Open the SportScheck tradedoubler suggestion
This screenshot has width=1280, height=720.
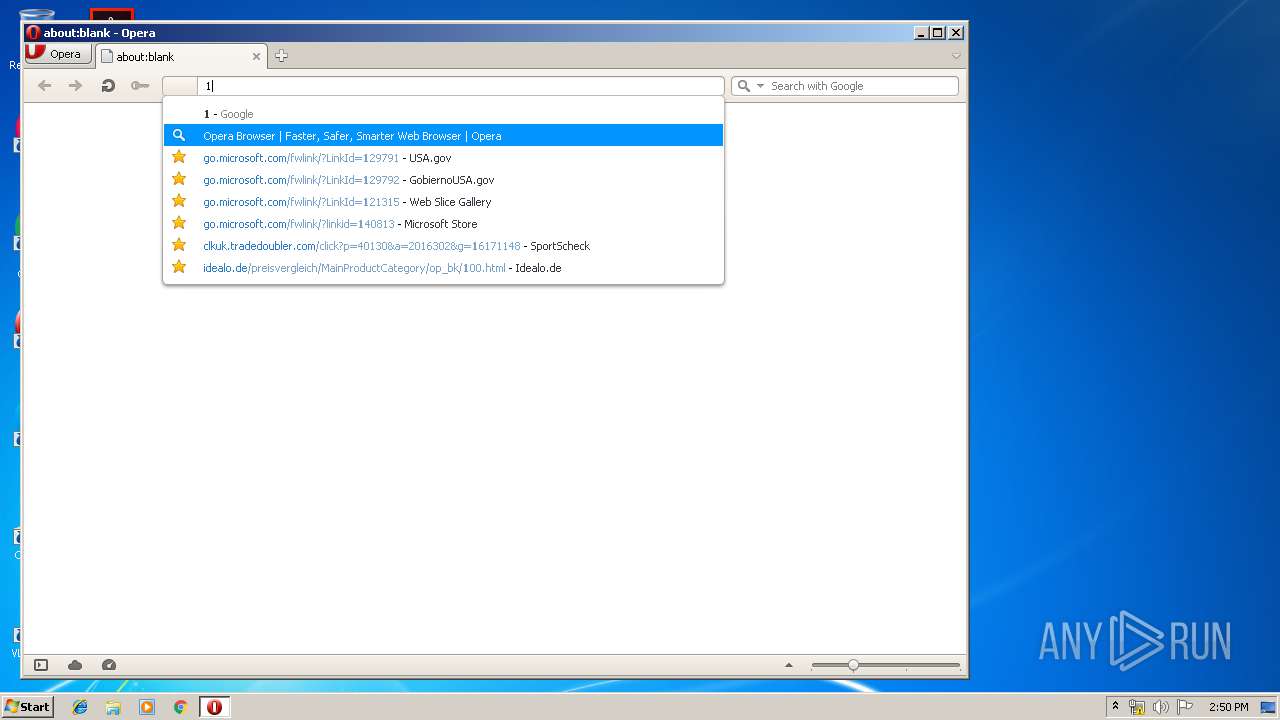(443, 246)
